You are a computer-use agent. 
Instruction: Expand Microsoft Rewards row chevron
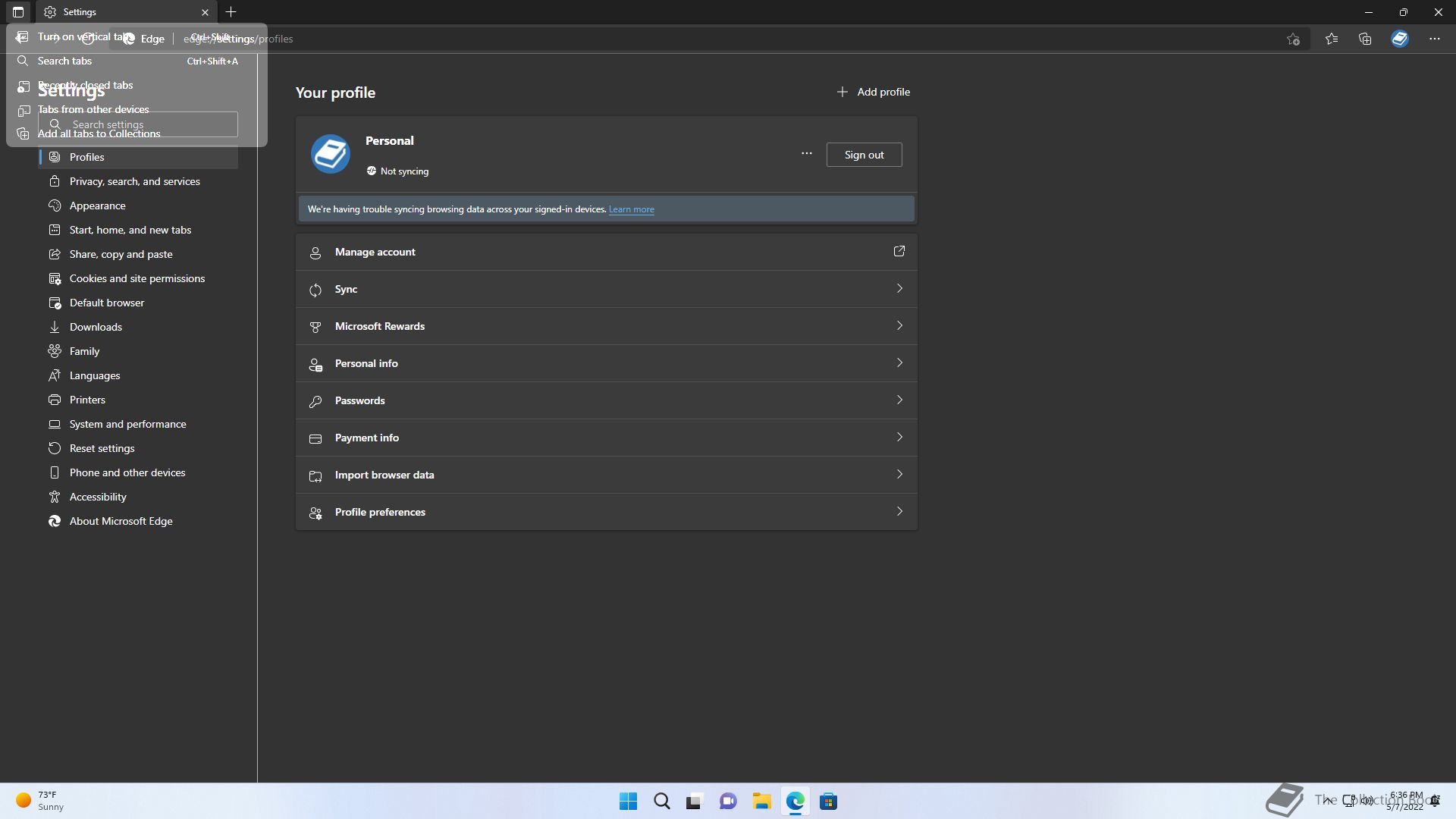[x=899, y=325]
